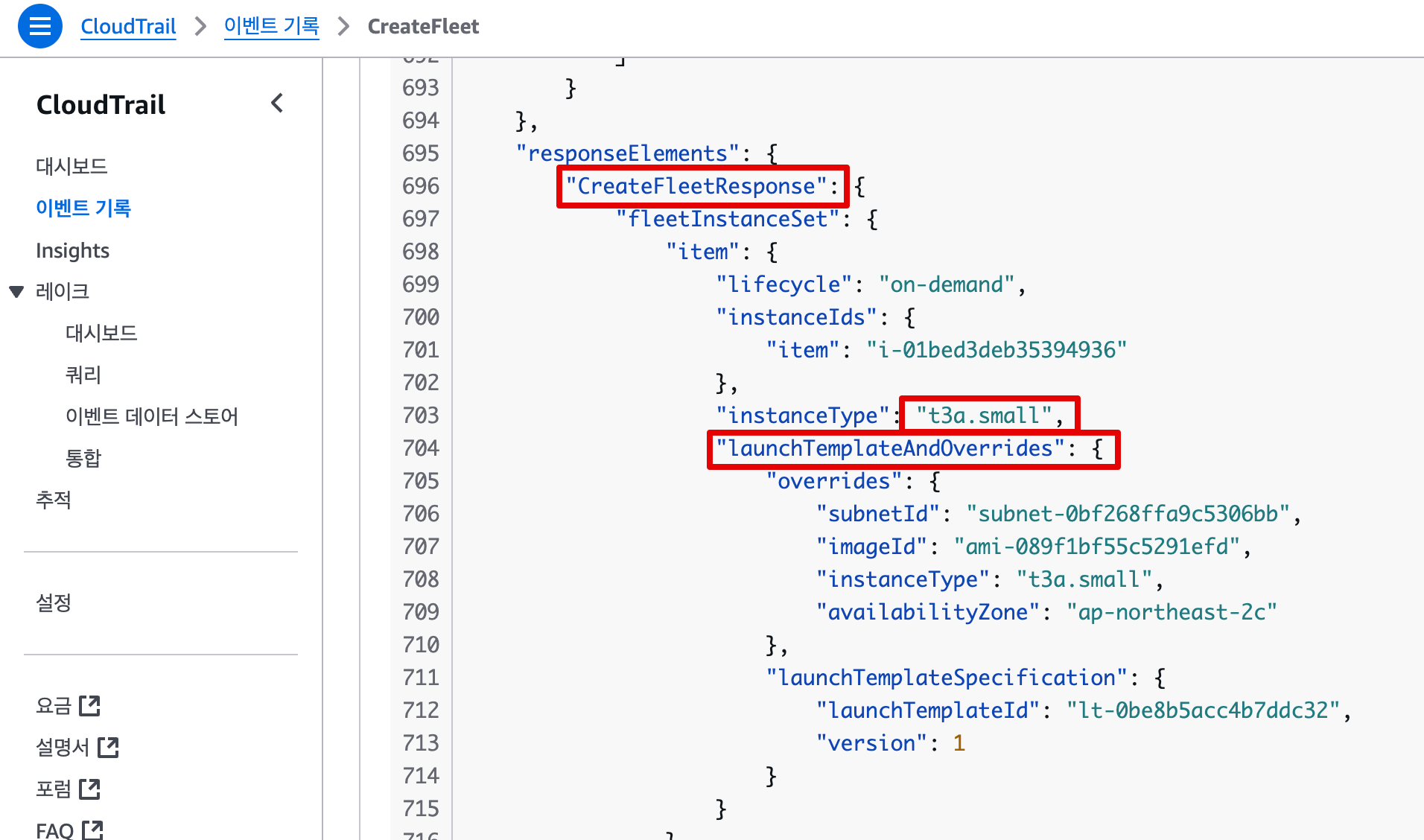
Task: Click the "responseElements" key
Action: click(x=628, y=153)
